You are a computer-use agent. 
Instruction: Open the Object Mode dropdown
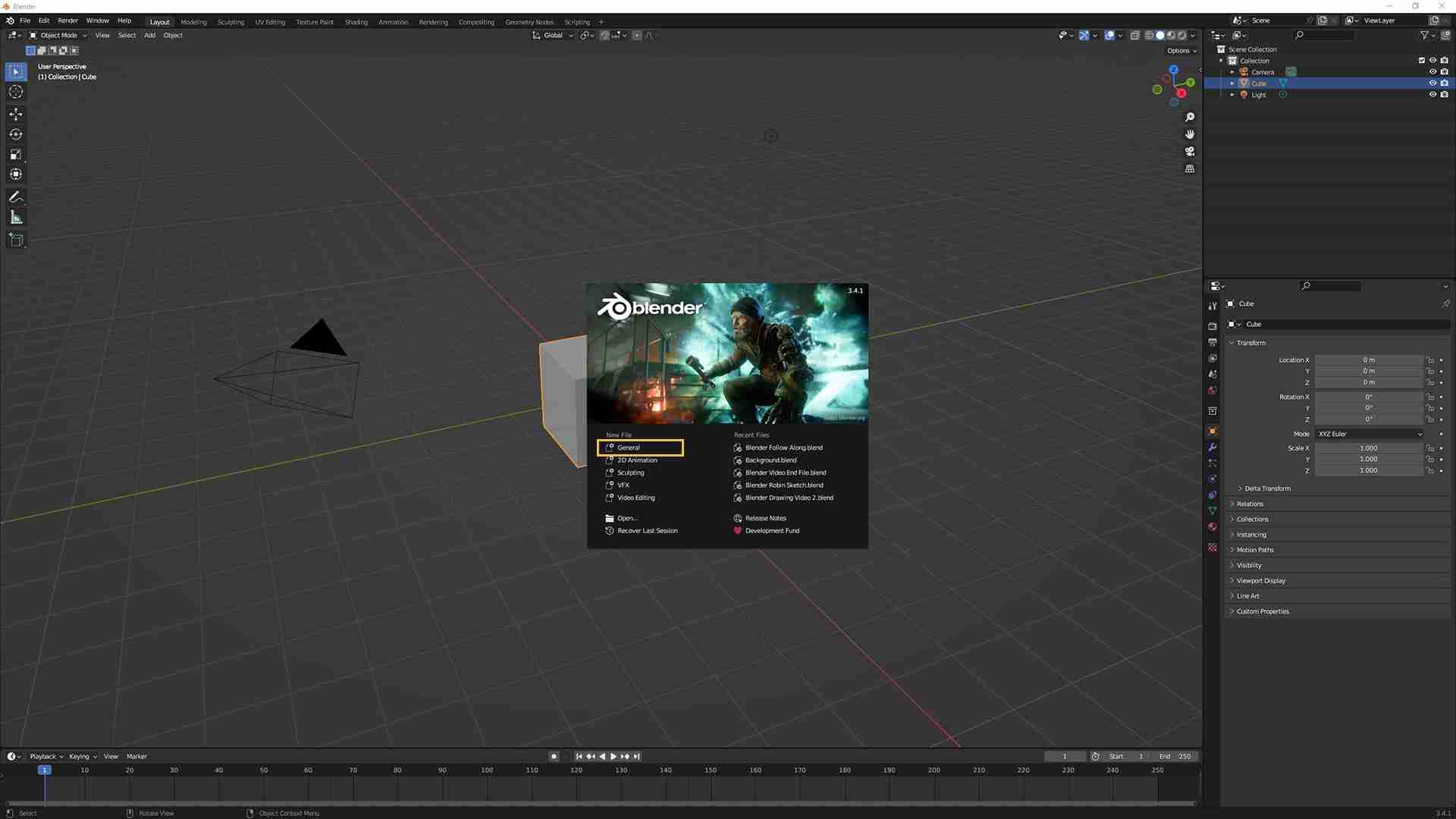(x=58, y=36)
